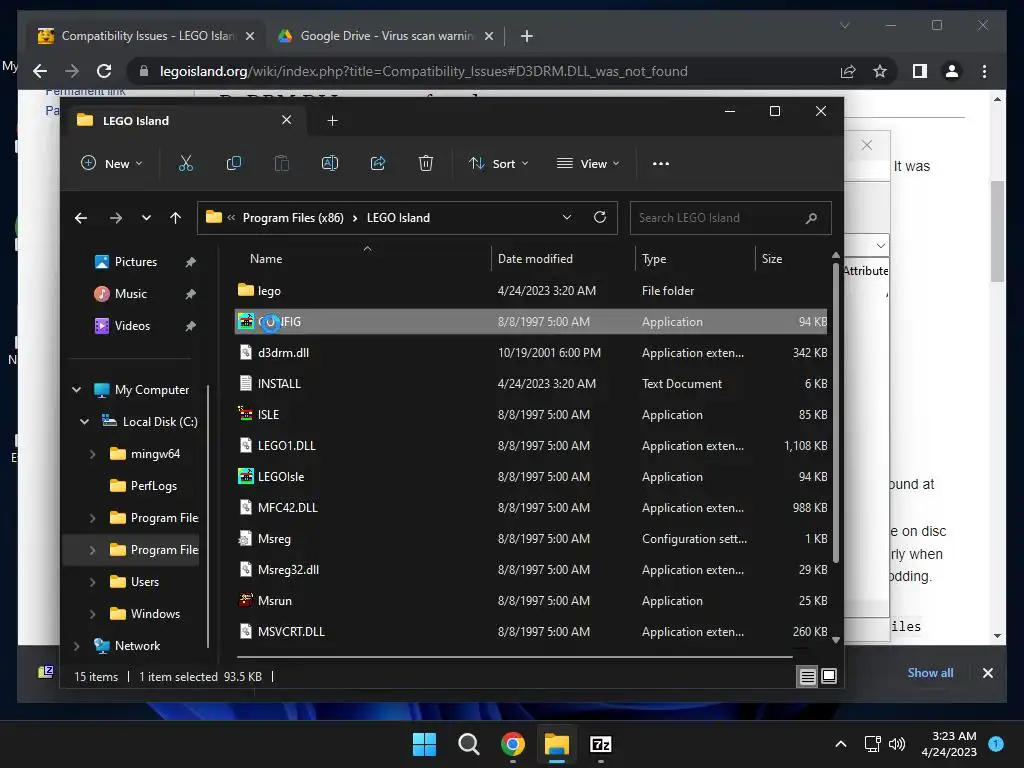The height and width of the screenshot is (768, 1024).
Task: Sort by Name column header
Action: tap(266, 259)
